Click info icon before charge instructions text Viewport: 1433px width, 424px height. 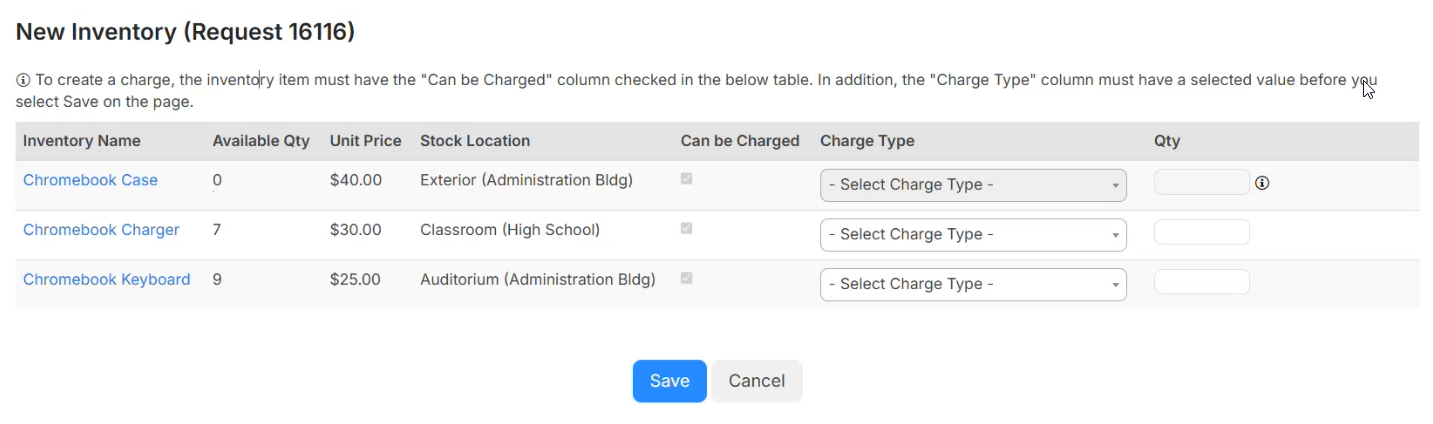pos(23,80)
